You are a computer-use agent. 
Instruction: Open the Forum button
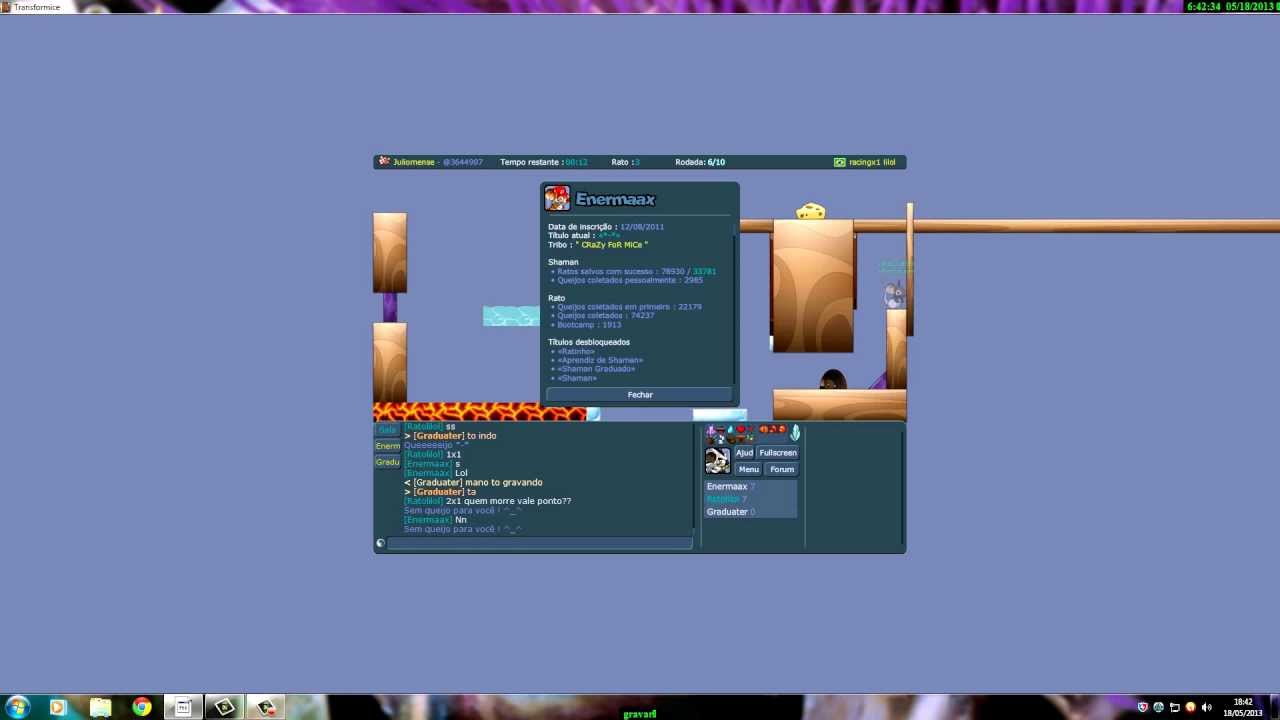[782, 469]
